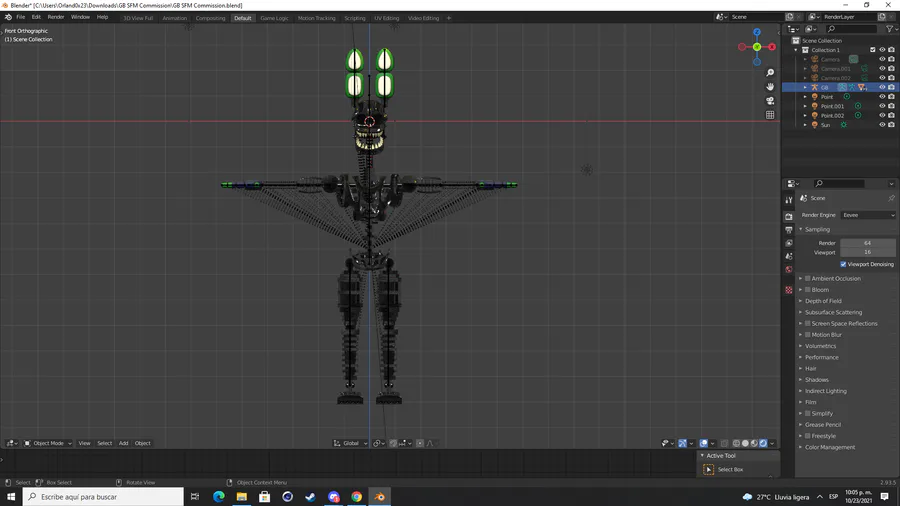Open the Render properties tab icon
The image size is (900, 506).
[x=789, y=216]
